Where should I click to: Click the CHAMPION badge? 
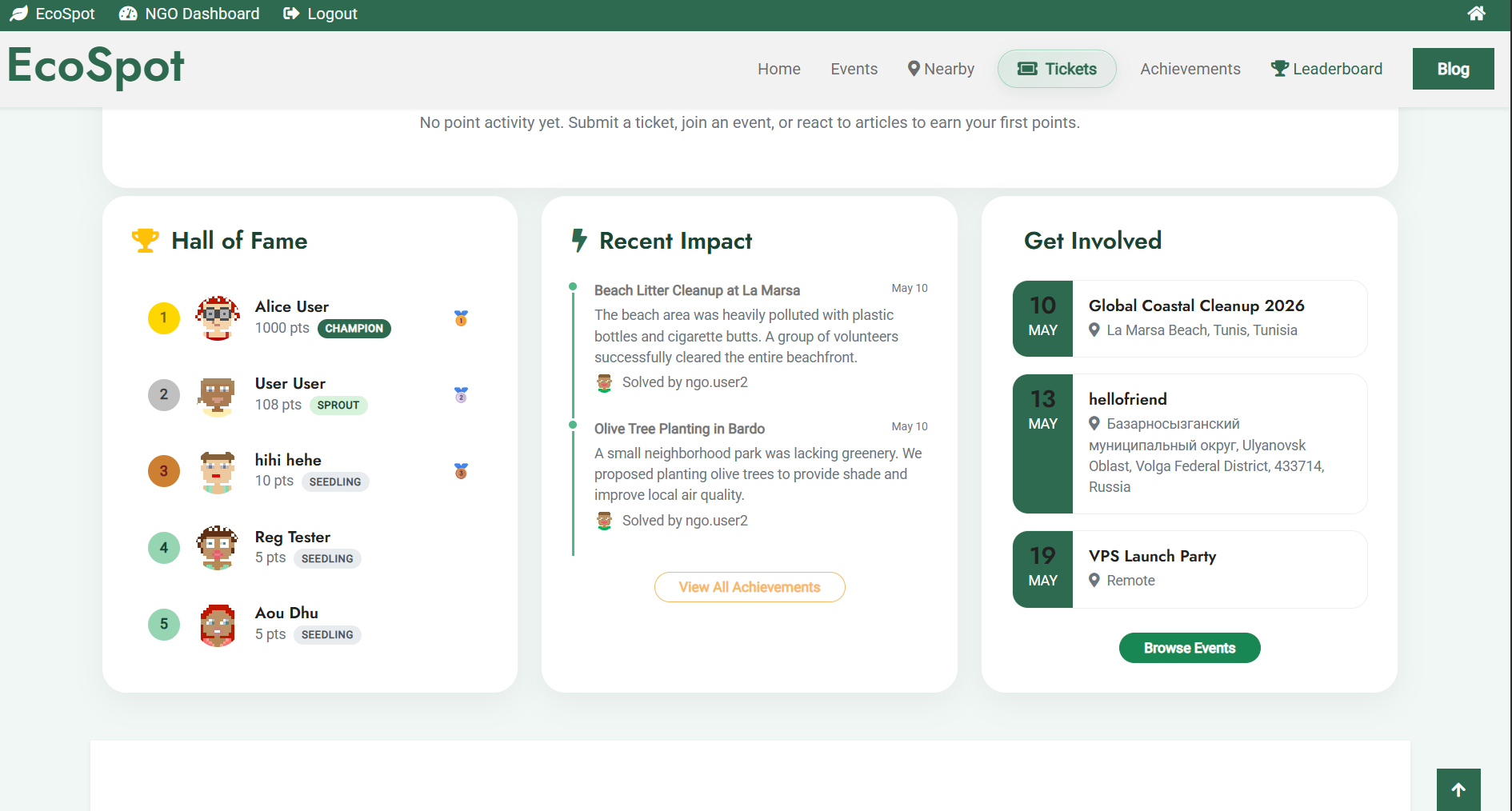[x=354, y=329]
